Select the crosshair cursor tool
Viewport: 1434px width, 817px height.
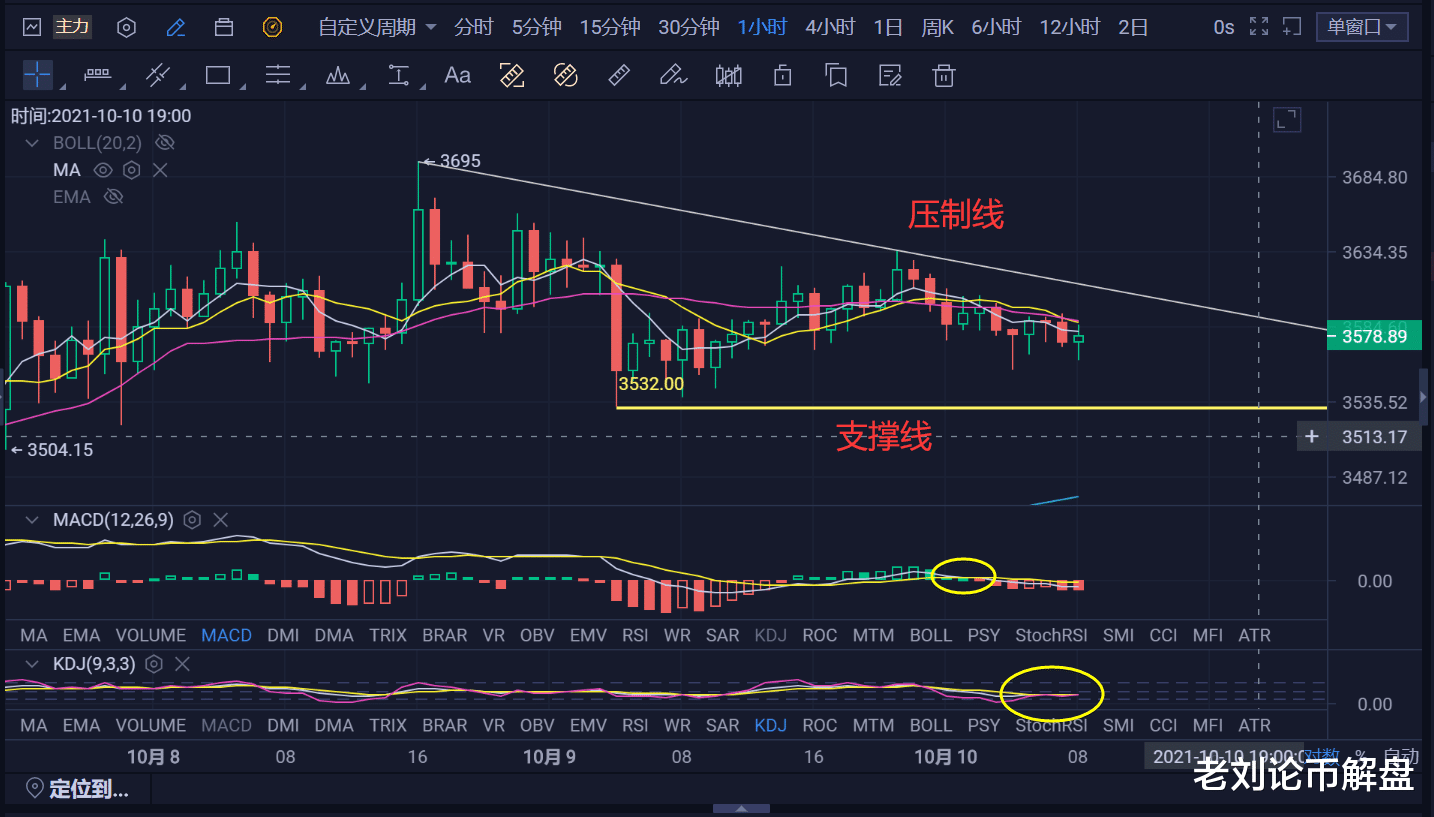point(37,75)
